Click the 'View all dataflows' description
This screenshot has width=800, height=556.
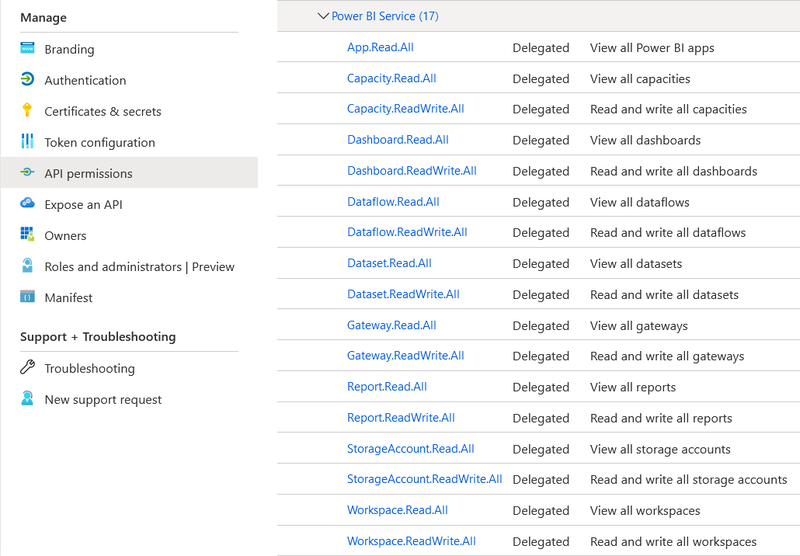coord(640,203)
